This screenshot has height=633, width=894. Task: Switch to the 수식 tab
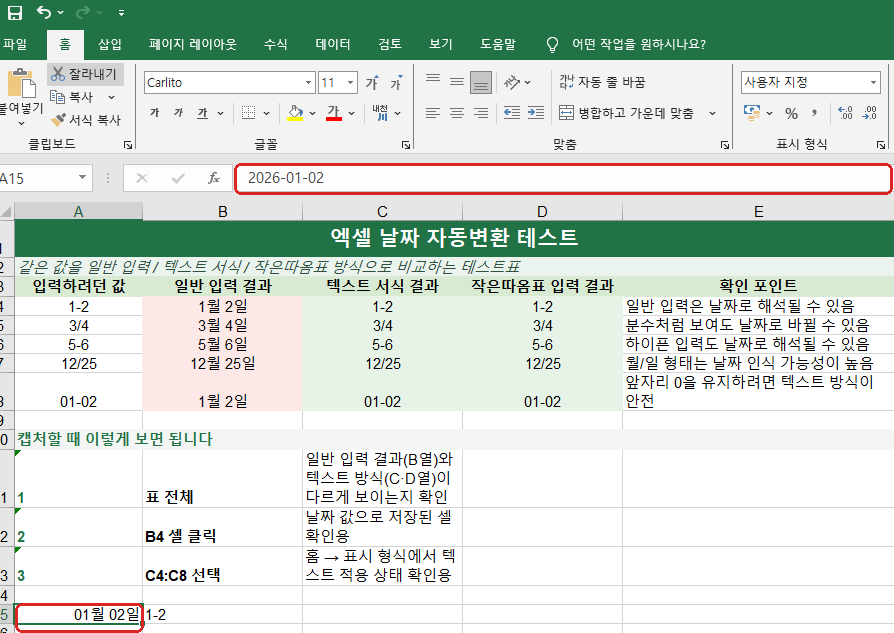(276, 44)
